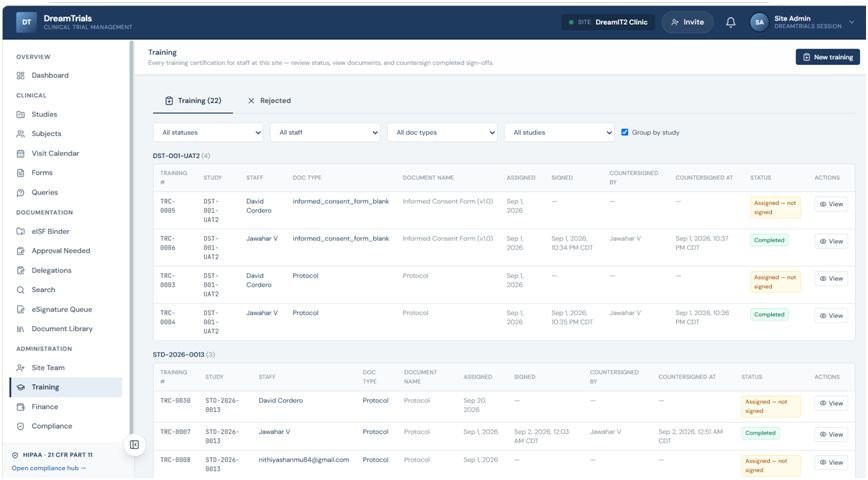Switch to the Training (22) tab
The height and width of the screenshot is (480, 868).
(193, 101)
